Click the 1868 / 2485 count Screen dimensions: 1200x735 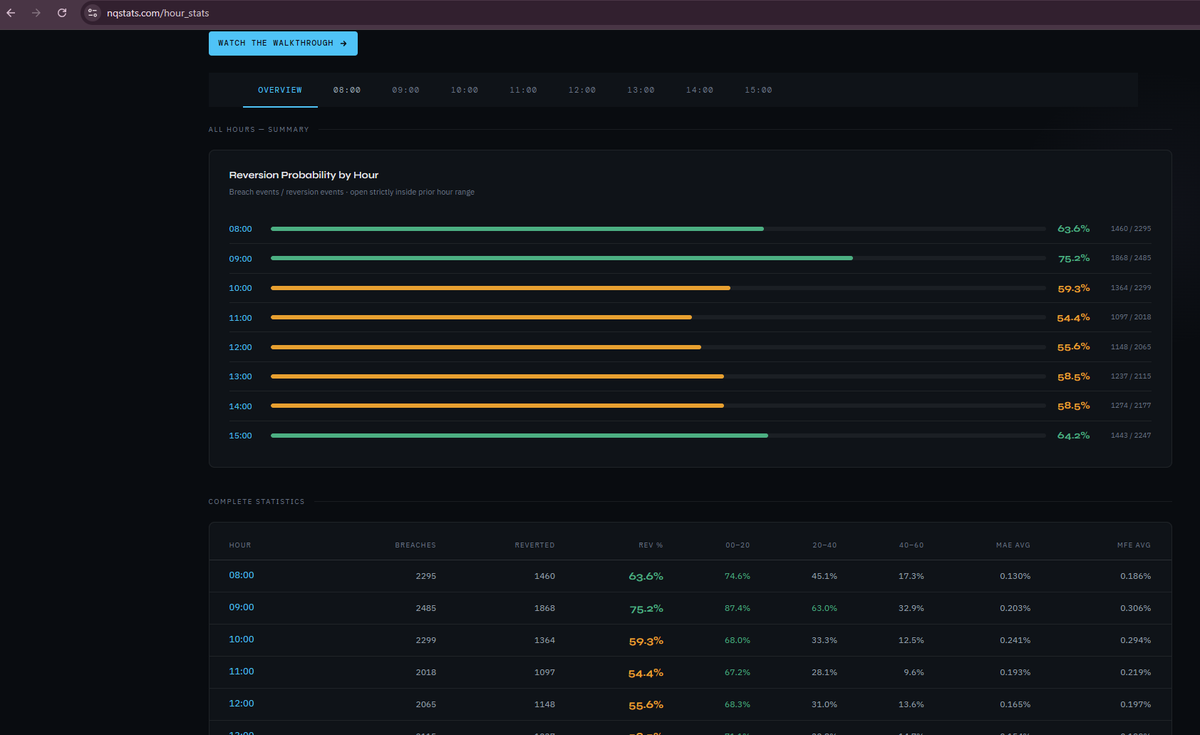[1131, 259]
